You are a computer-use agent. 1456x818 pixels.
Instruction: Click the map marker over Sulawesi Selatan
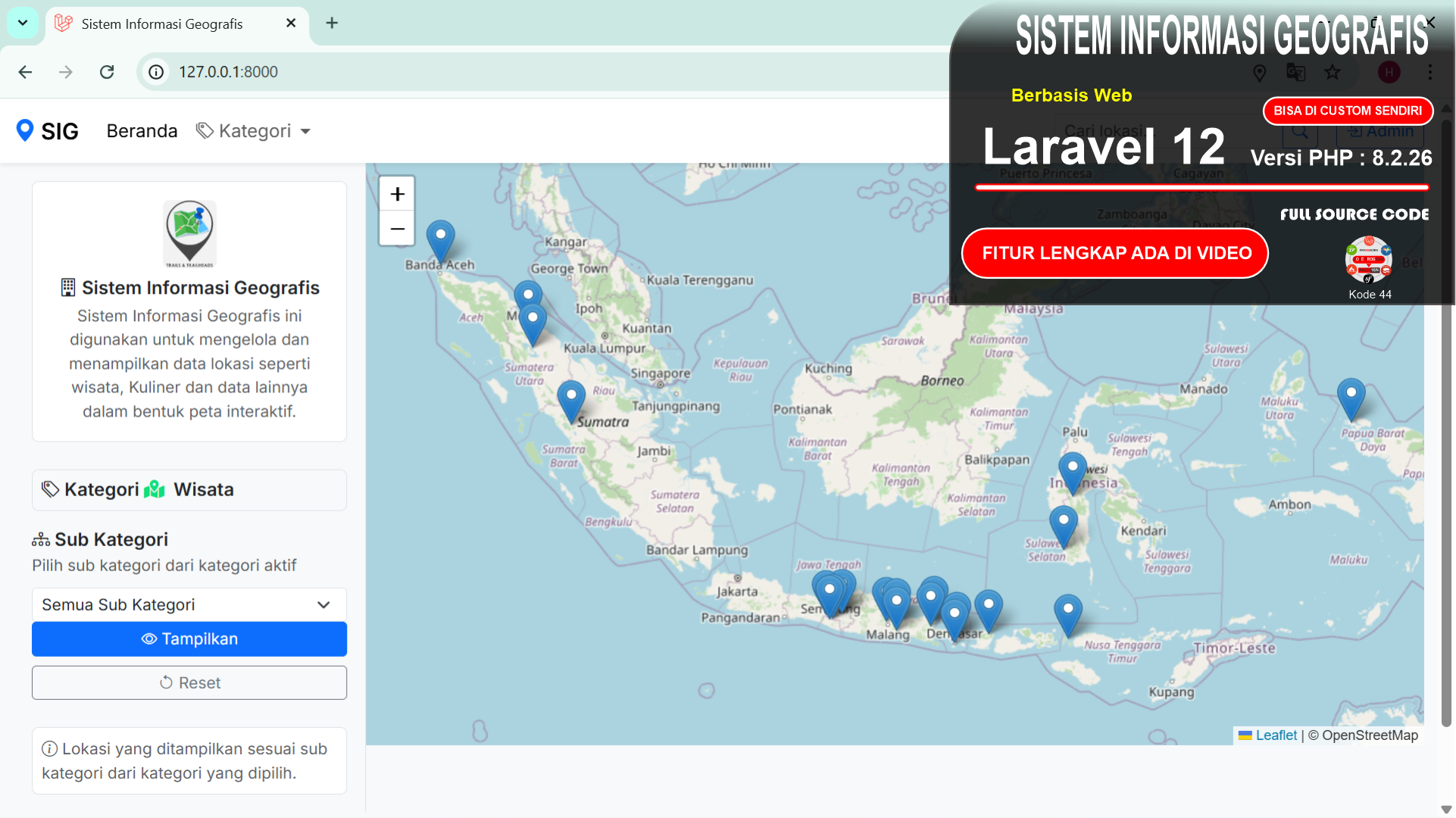pos(1063,527)
